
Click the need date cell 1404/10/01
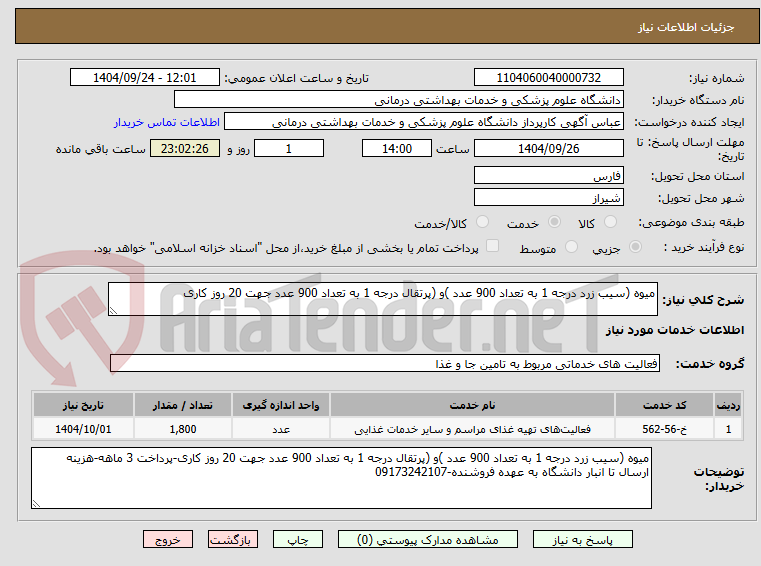click(x=83, y=429)
